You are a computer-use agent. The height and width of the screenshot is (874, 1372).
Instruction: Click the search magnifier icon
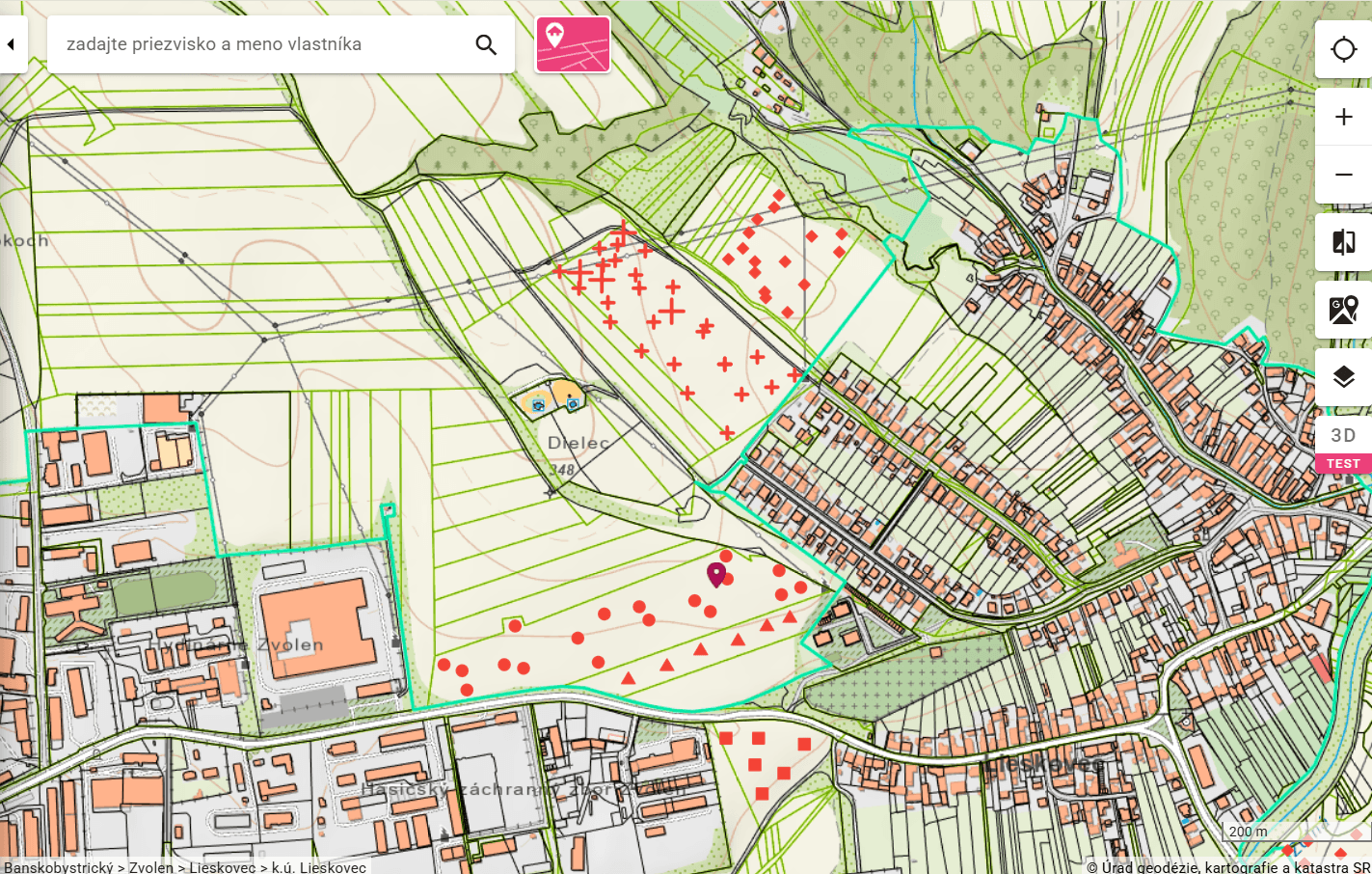click(x=486, y=44)
